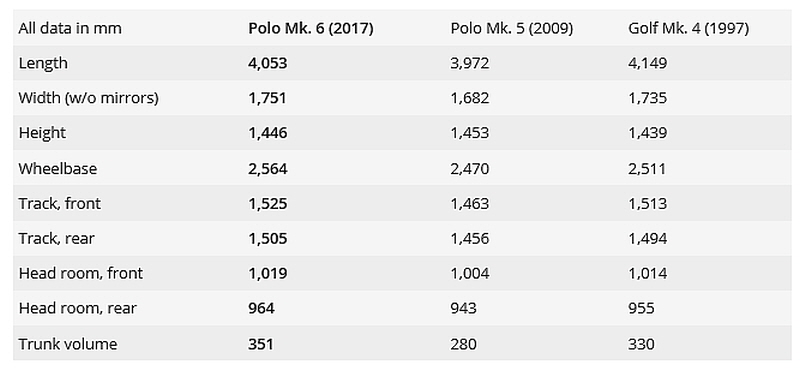Viewport: 800px width, 371px height.
Task: Select the Polo Mk. 5 height value 1,453
Action: coord(469,133)
